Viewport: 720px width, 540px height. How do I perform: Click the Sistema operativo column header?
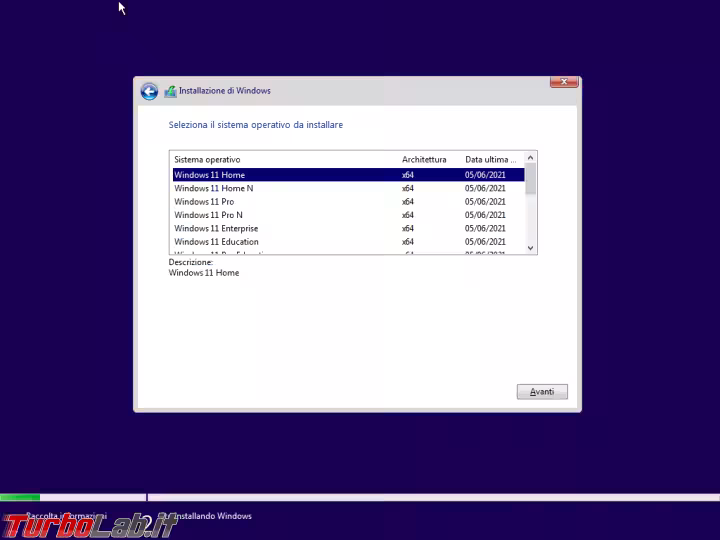[x=207, y=160]
